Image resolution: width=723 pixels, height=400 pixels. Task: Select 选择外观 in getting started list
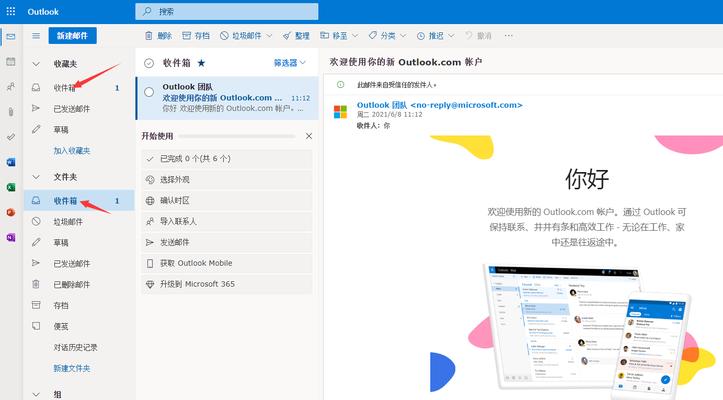(x=227, y=180)
